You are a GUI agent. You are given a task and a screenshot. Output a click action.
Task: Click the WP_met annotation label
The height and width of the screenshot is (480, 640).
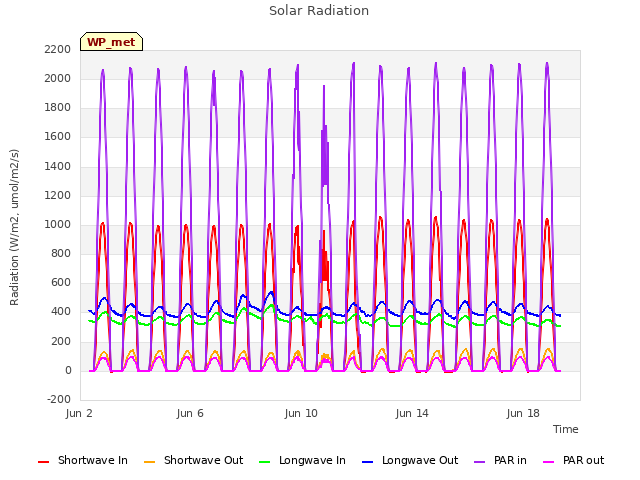click(111, 42)
